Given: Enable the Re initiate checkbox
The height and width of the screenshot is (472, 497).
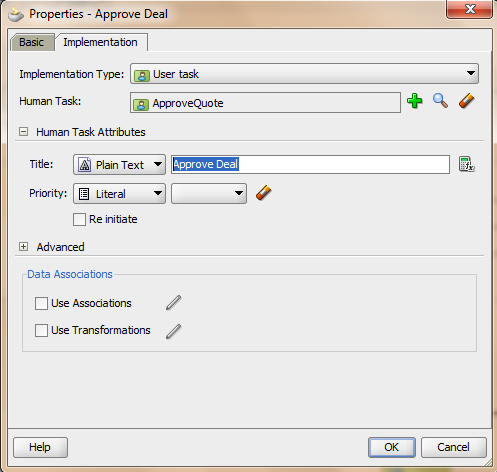Looking at the screenshot, I should 79,220.
